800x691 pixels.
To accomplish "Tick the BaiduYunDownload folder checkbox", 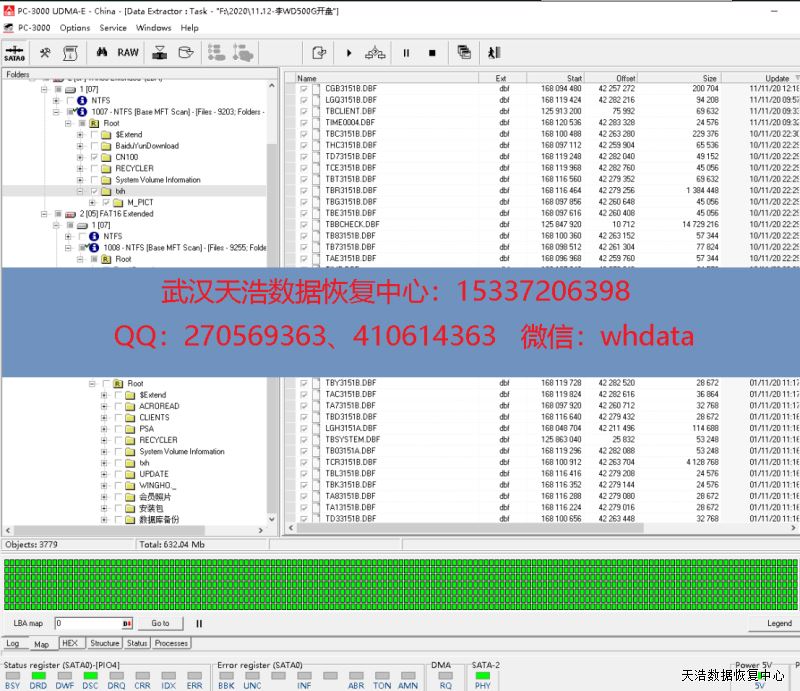I will click(x=94, y=146).
